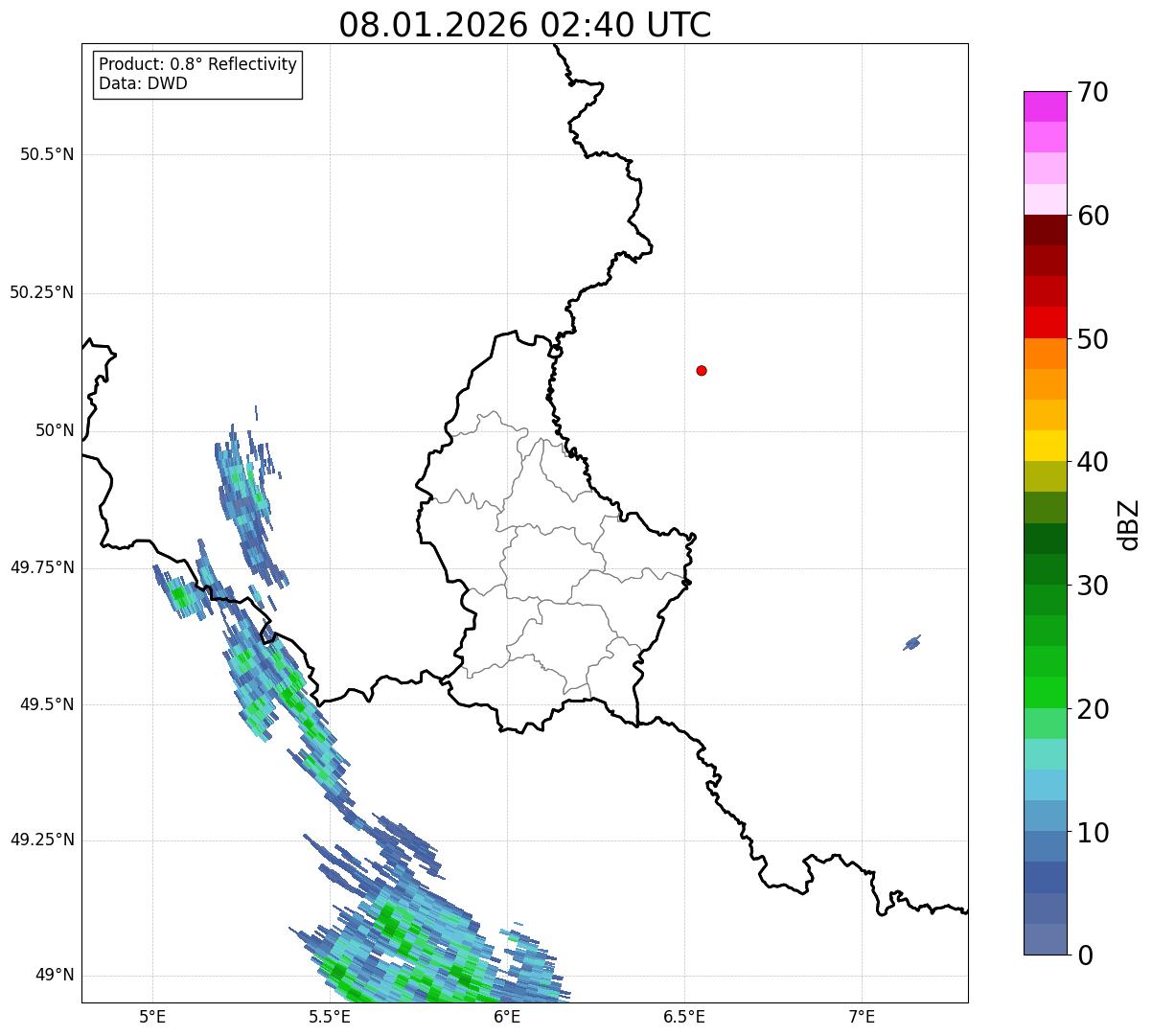Click the colorbar tick label 10
This screenshot has width=1152, height=1036.
pos(1093,832)
